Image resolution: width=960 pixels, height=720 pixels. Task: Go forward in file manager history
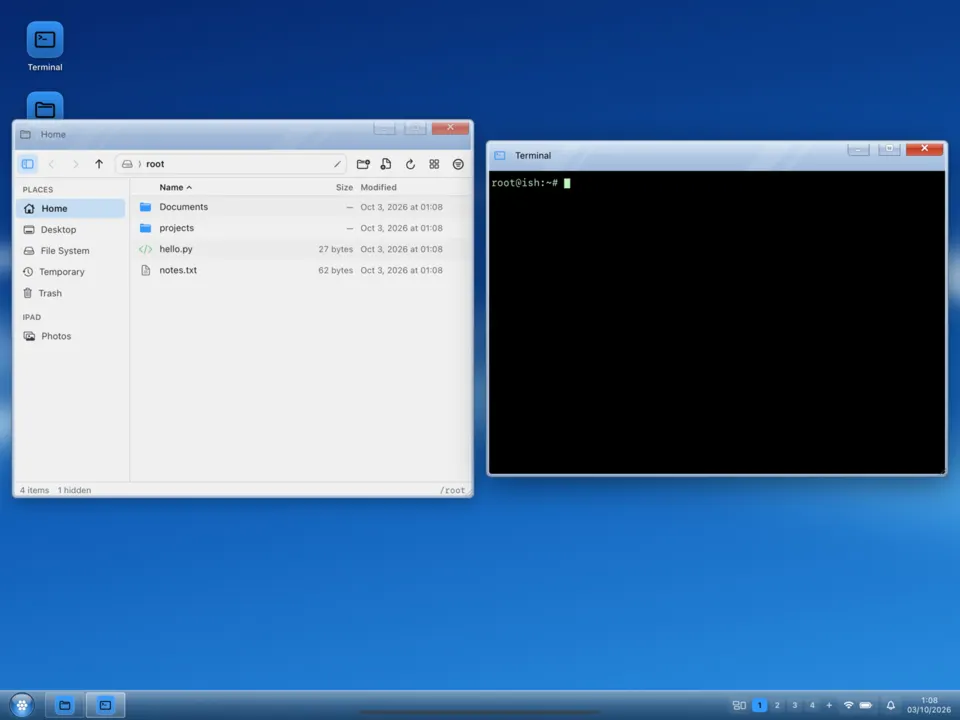pyautogui.click(x=75, y=164)
